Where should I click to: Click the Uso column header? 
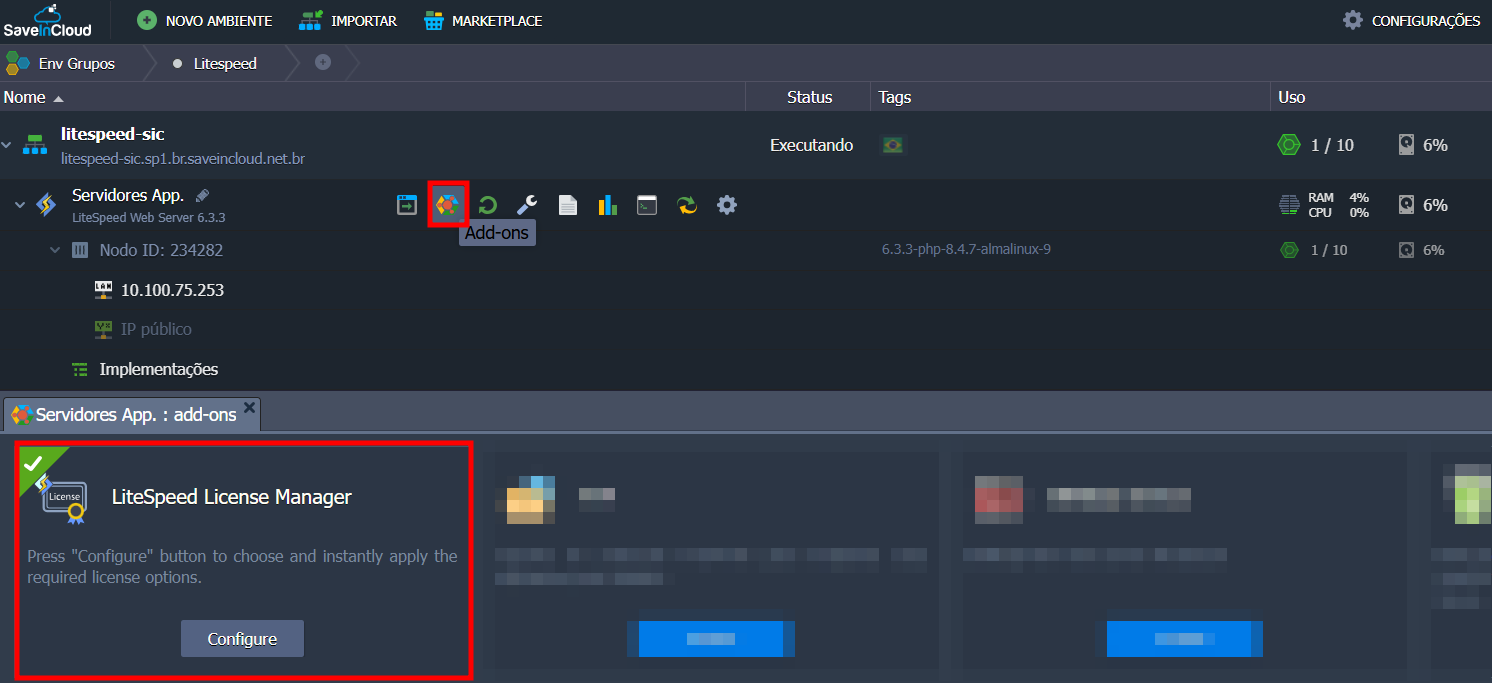(x=1292, y=97)
